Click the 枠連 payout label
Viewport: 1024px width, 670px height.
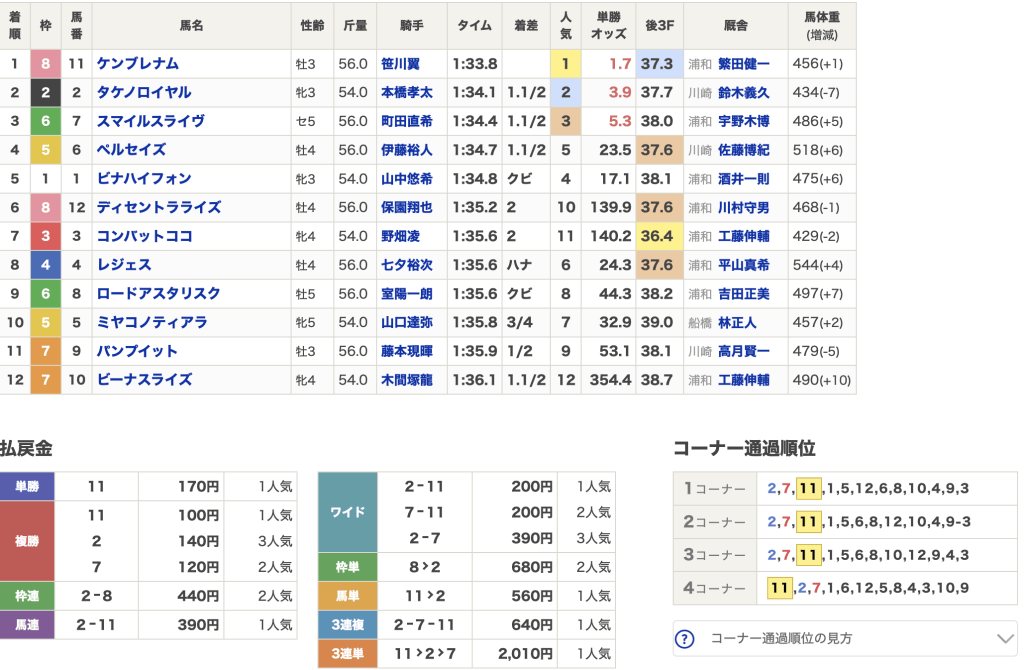tap(27, 596)
